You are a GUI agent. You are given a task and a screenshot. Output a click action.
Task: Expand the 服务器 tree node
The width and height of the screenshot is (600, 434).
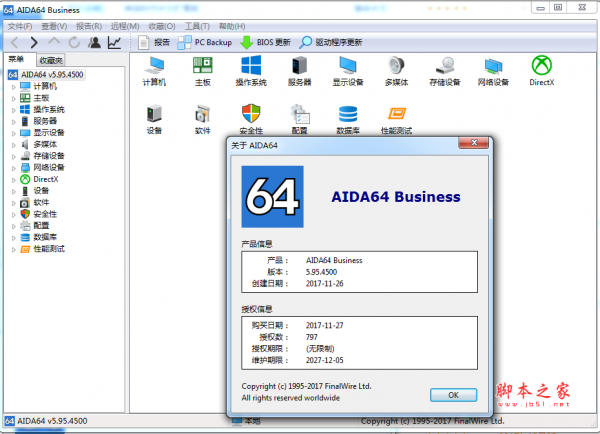tap(13, 122)
